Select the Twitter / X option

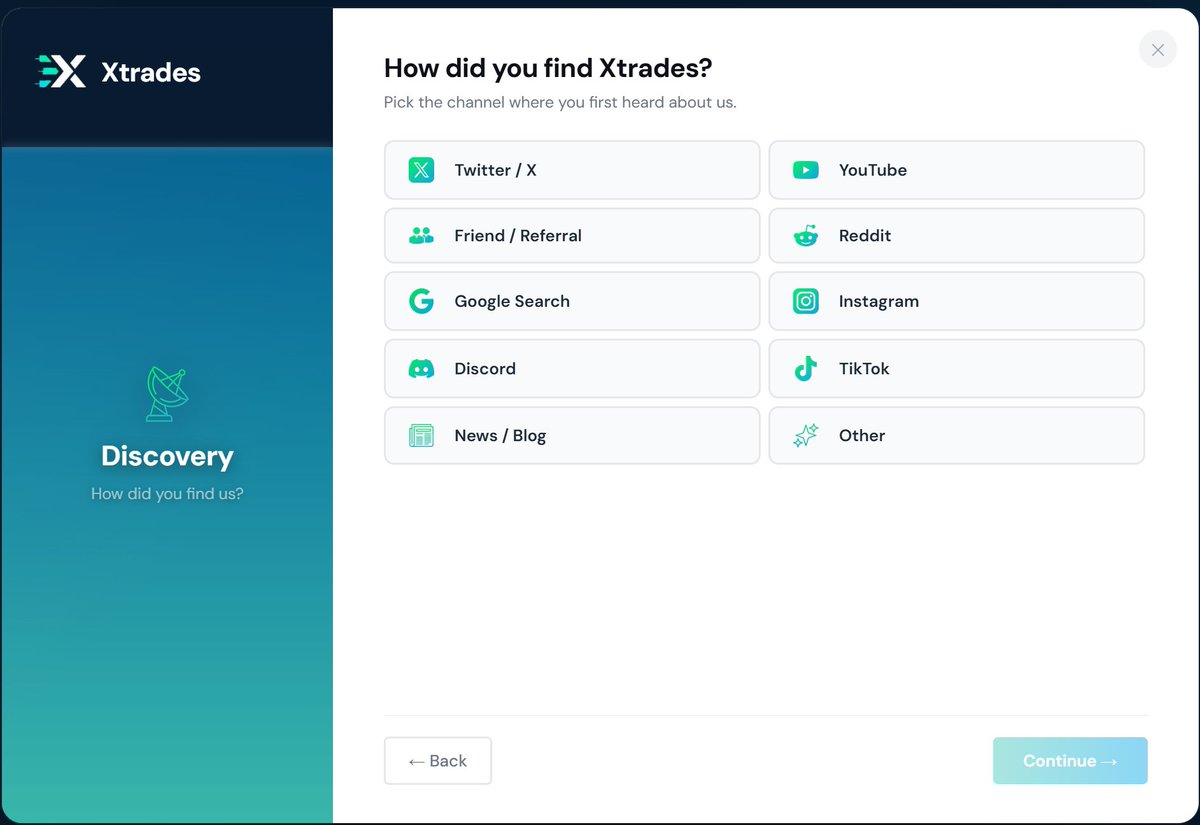(572, 170)
